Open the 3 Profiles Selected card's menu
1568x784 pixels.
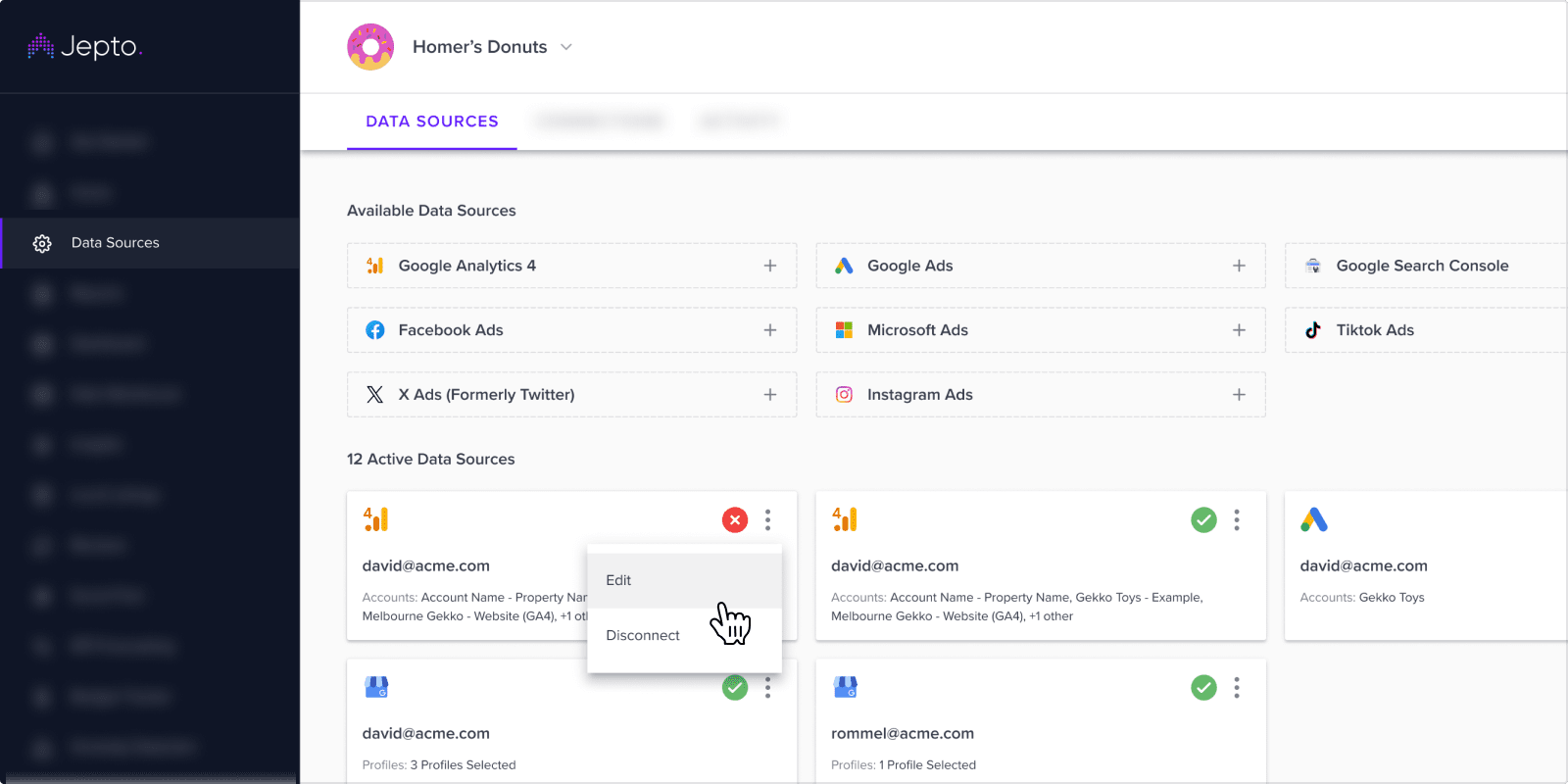pyautogui.click(x=767, y=688)
